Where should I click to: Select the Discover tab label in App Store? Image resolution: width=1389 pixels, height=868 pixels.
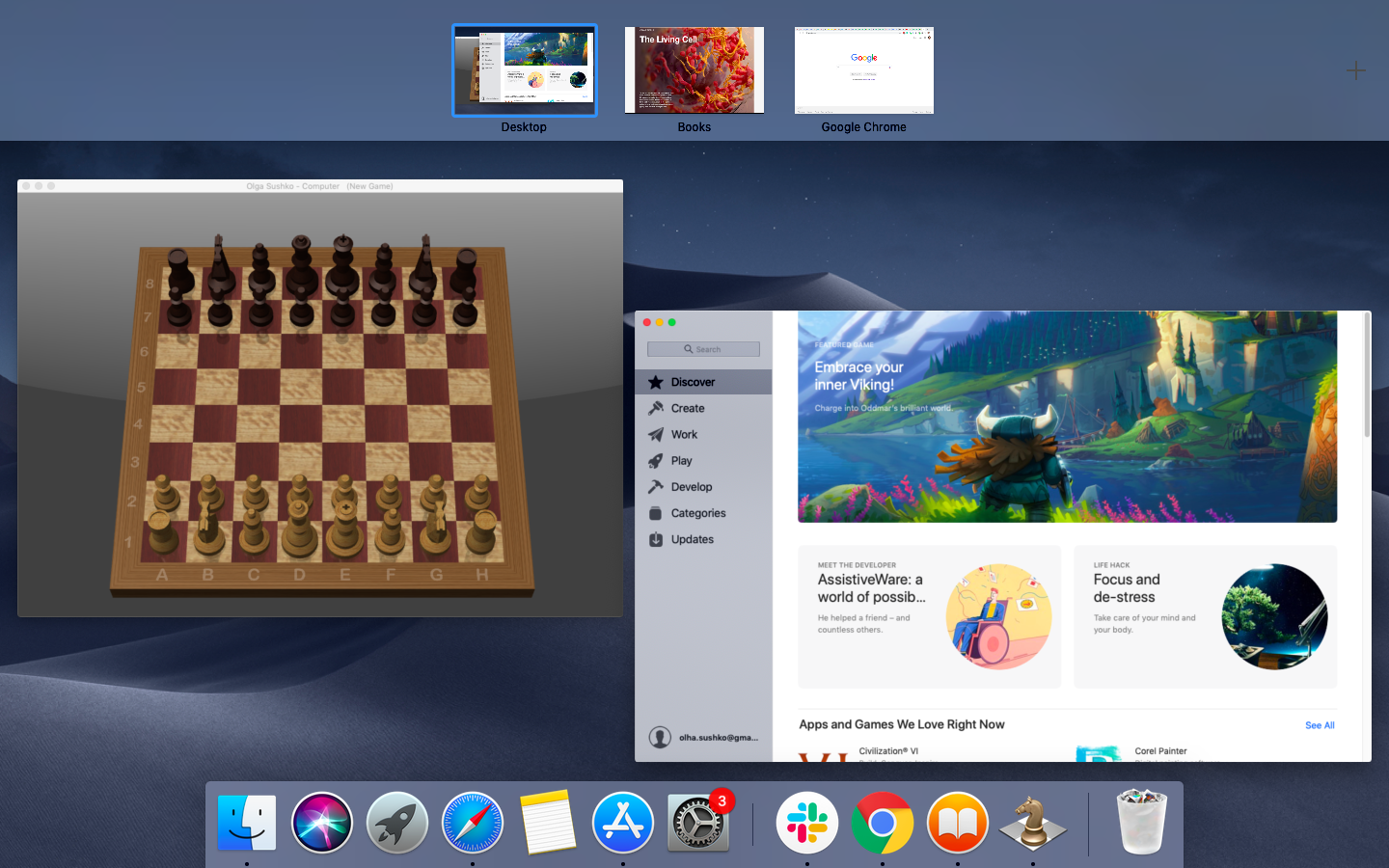693,382
